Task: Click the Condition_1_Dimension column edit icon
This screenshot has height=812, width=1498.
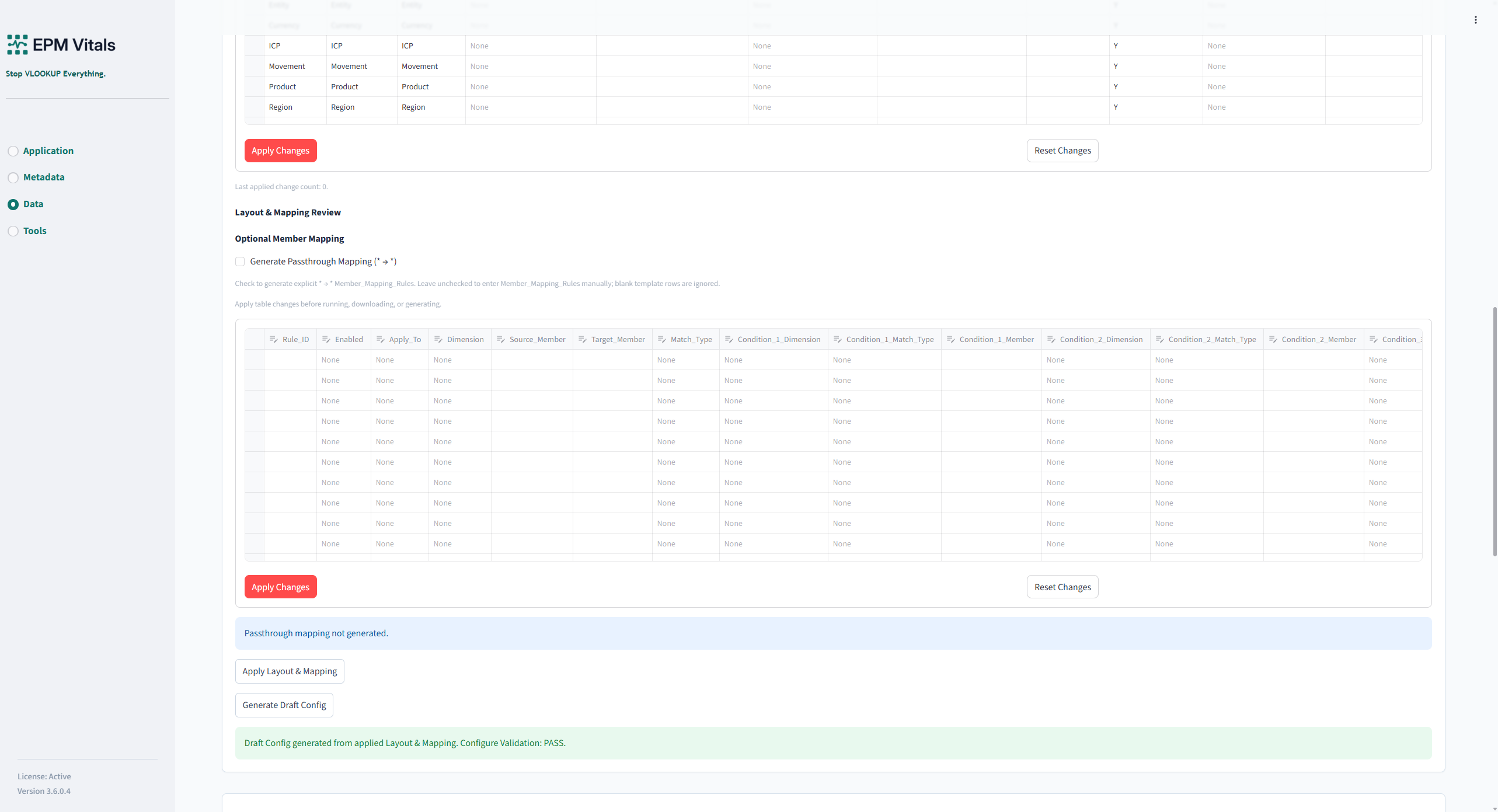Action: tap(729, 339)
